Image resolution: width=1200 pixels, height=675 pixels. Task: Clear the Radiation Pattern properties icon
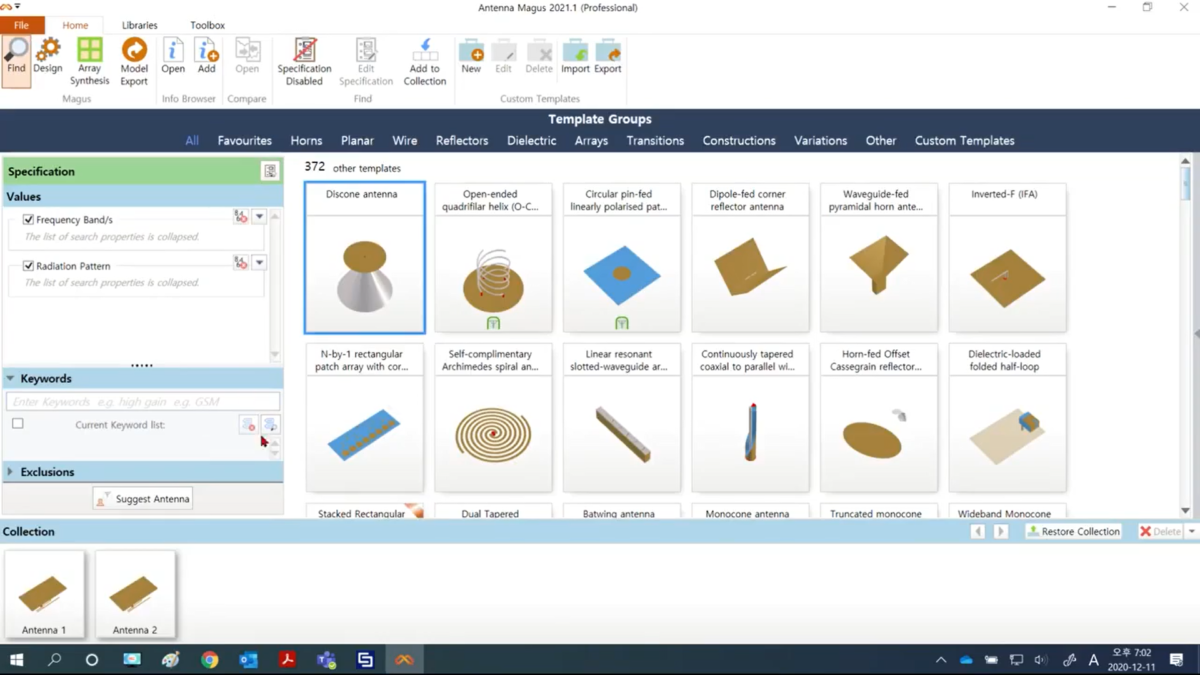tap(241, 263)
